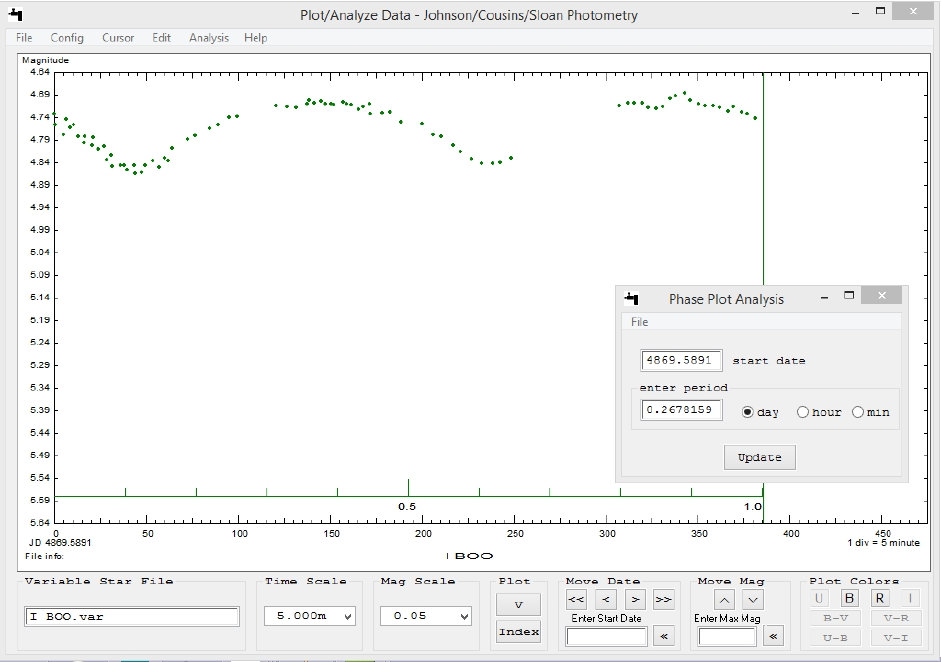Click the Update button in Phase Plot
This screenshot has height=662, width=941.
[x=760, y=457]
